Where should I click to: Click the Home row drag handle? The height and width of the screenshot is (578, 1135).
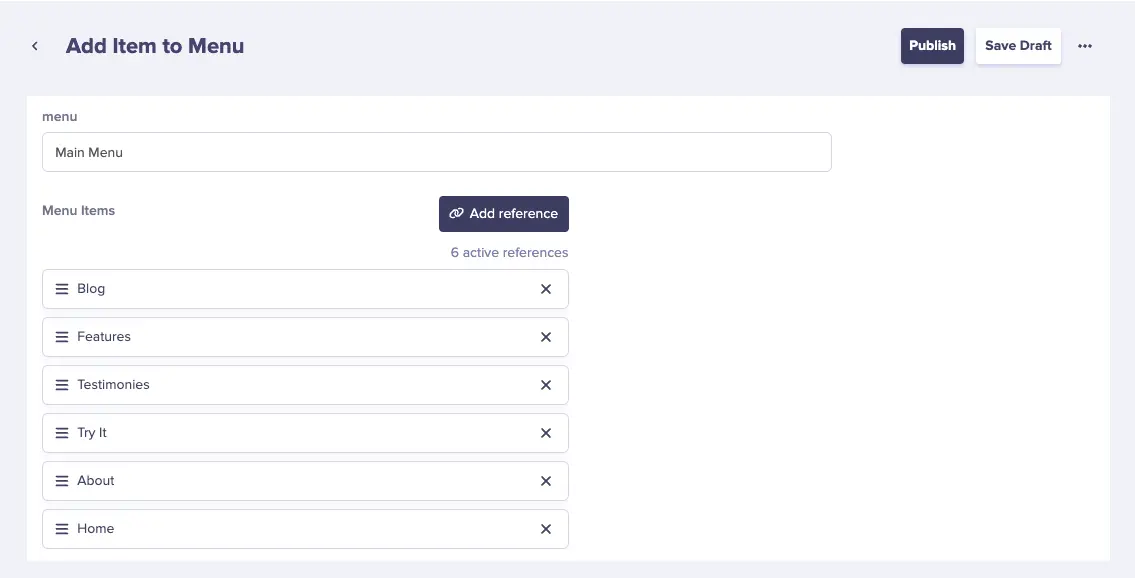point(62,529)
